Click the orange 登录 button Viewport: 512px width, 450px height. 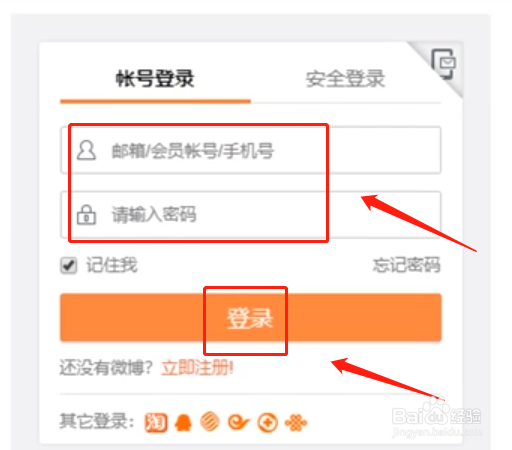[251, 317]
